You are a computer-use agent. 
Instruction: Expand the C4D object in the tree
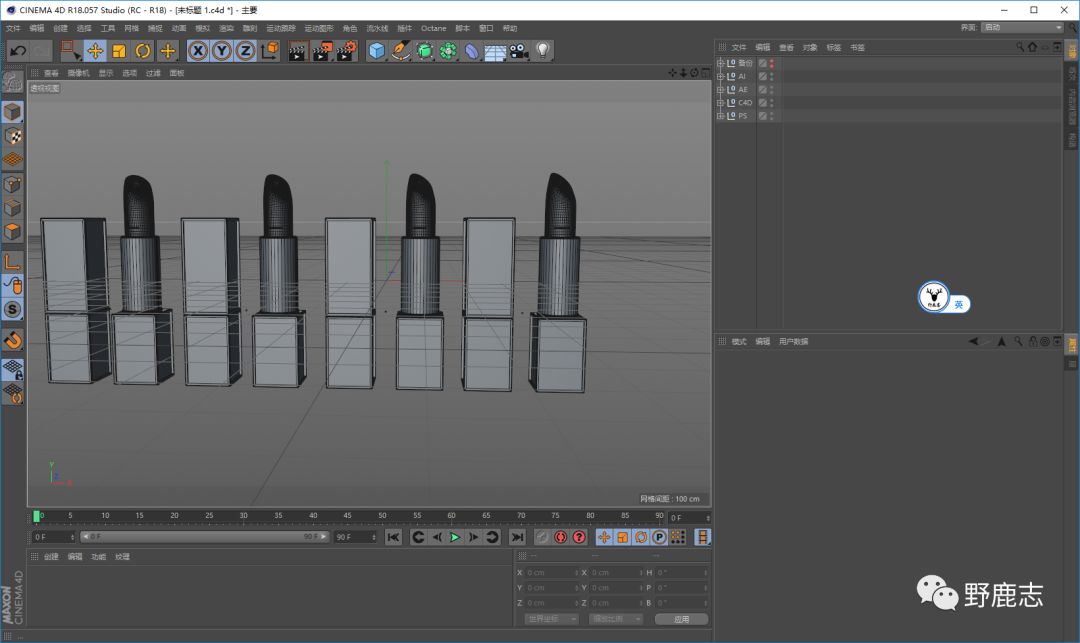point(720,102)
